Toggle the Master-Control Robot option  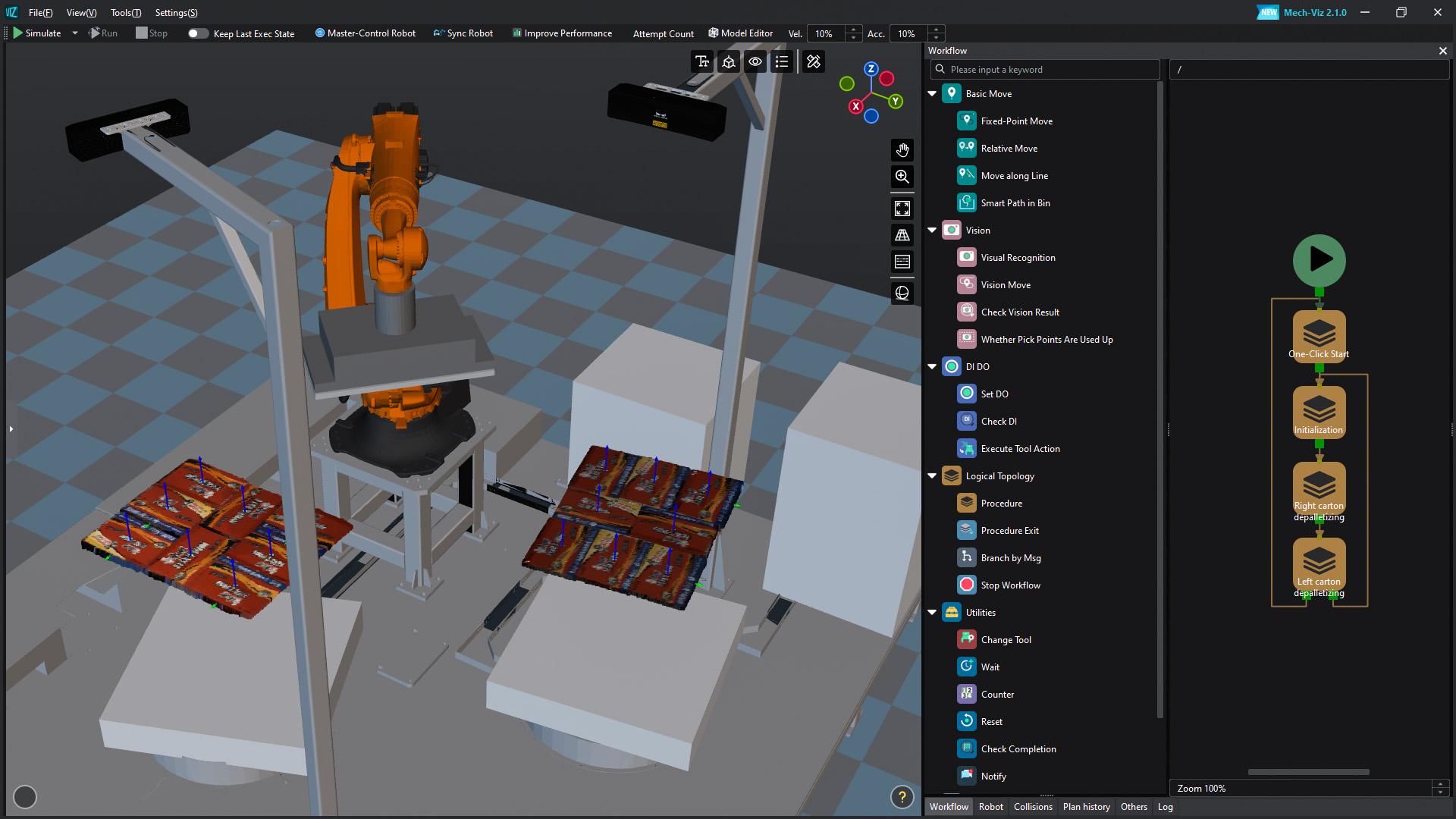click(x=366, y=33)
